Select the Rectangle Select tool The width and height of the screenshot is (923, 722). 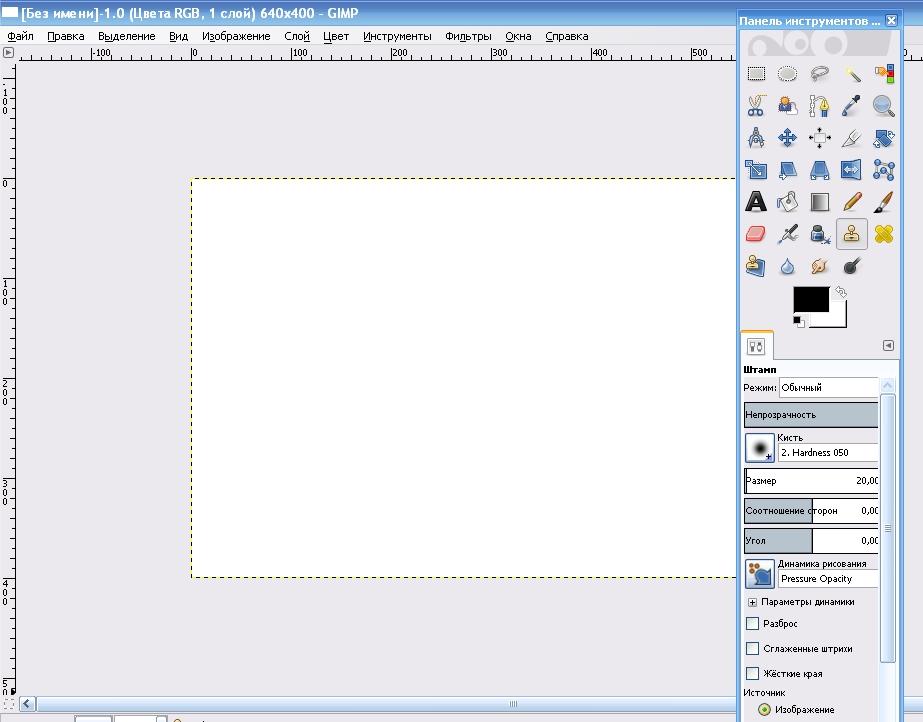757,74
